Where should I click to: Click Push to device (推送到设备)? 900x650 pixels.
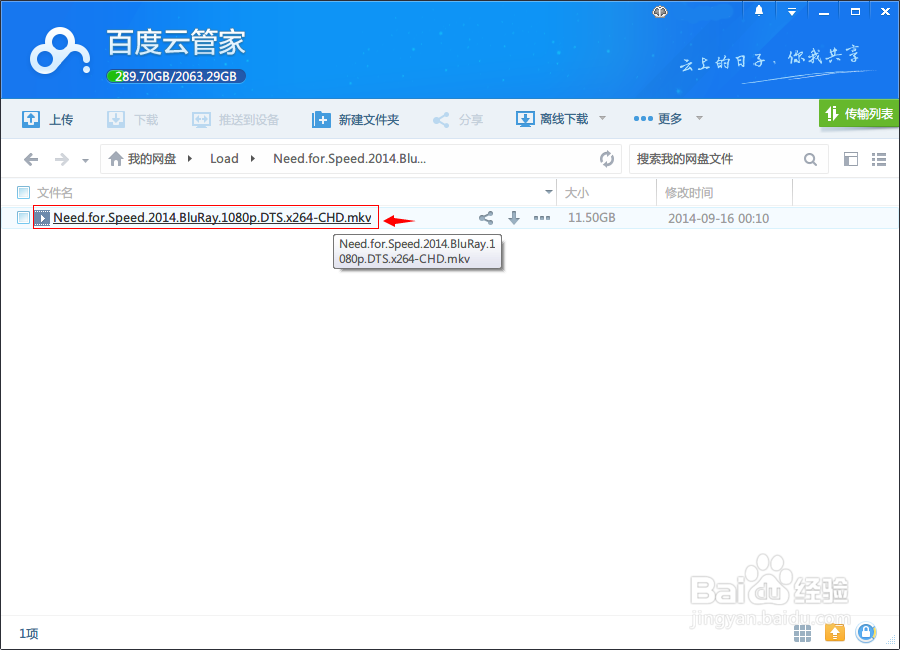[235, 119]
